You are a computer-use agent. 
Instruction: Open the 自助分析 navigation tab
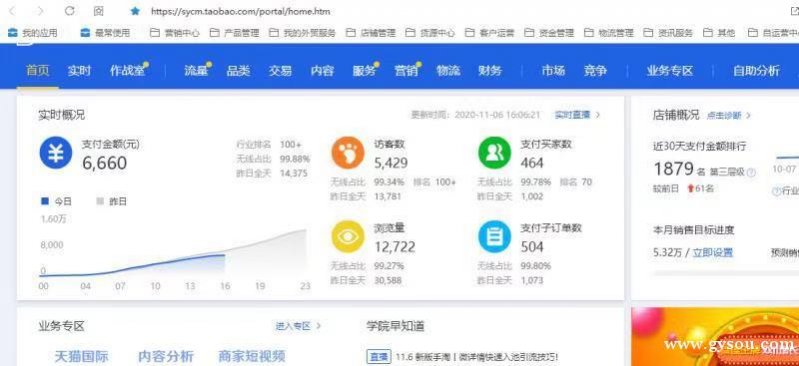pos(756,71)
